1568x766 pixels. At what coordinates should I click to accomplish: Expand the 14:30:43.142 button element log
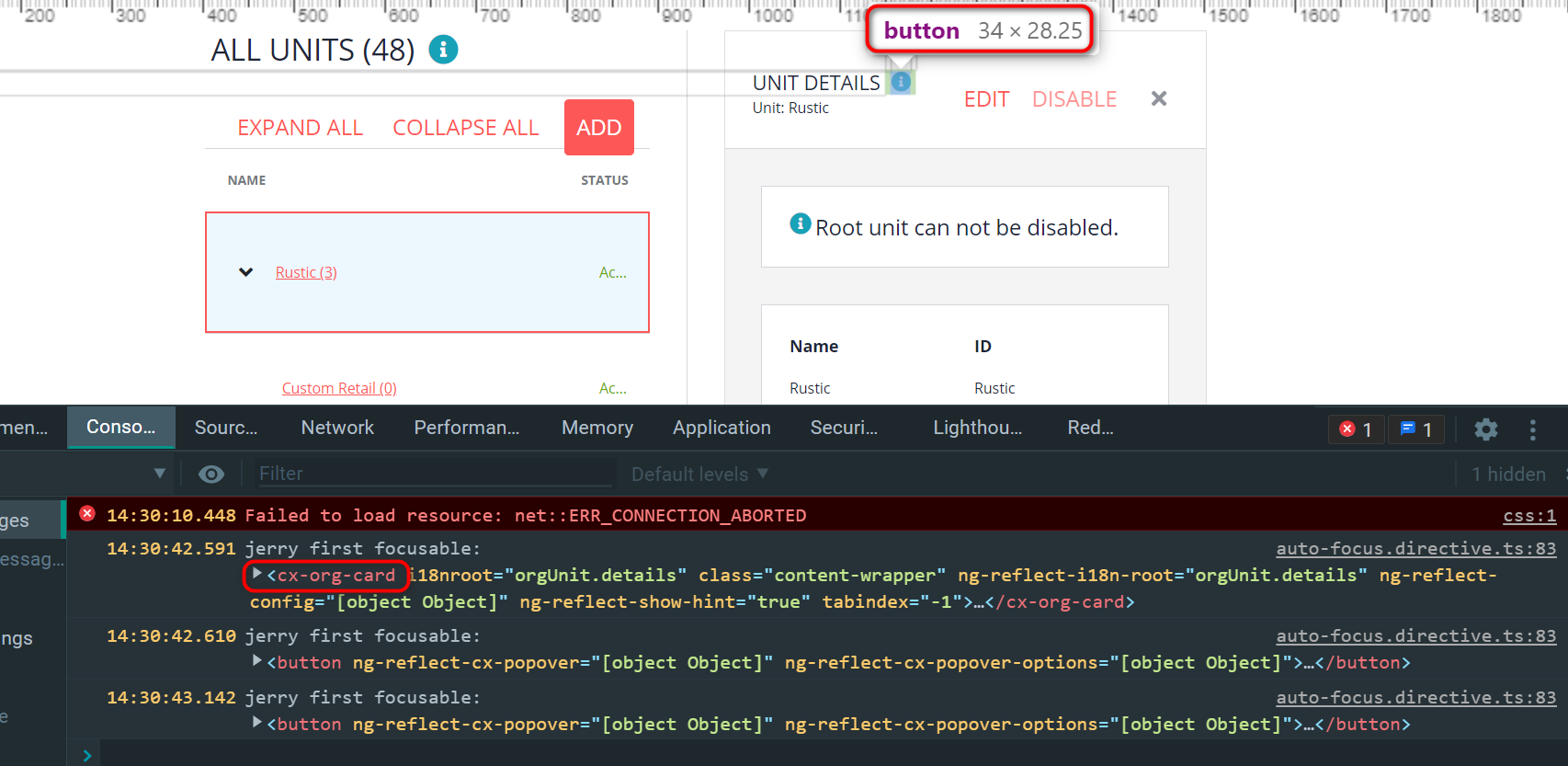(257, 723)
